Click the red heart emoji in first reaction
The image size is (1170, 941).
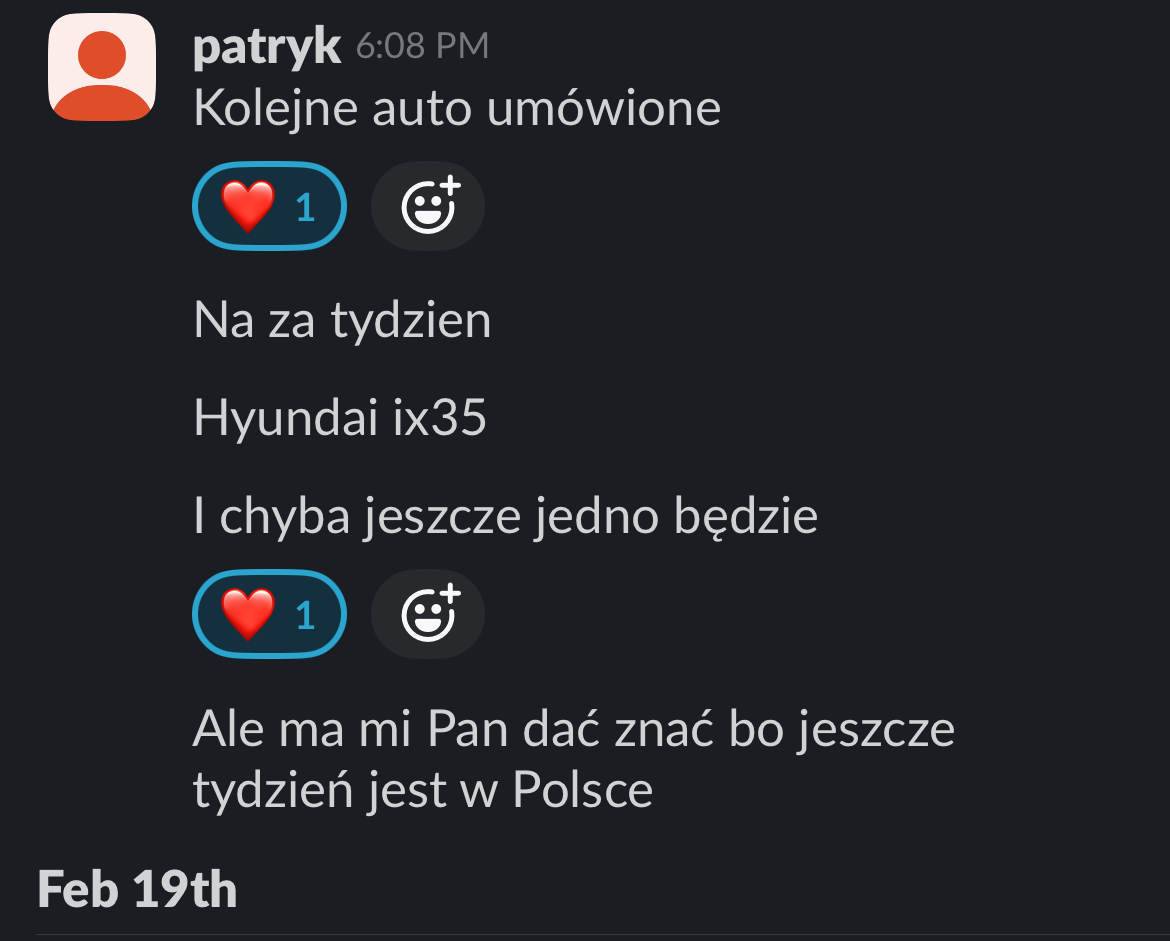pyautogui.click(x=248, y=207)
